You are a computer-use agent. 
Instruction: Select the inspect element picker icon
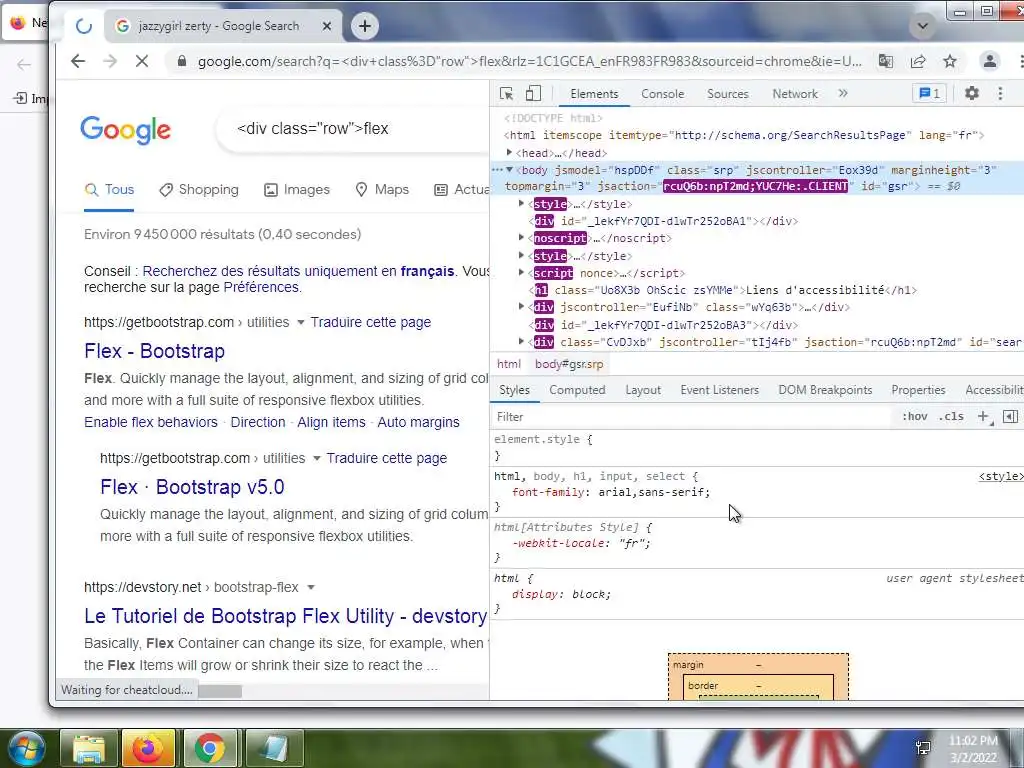(506, 93)
